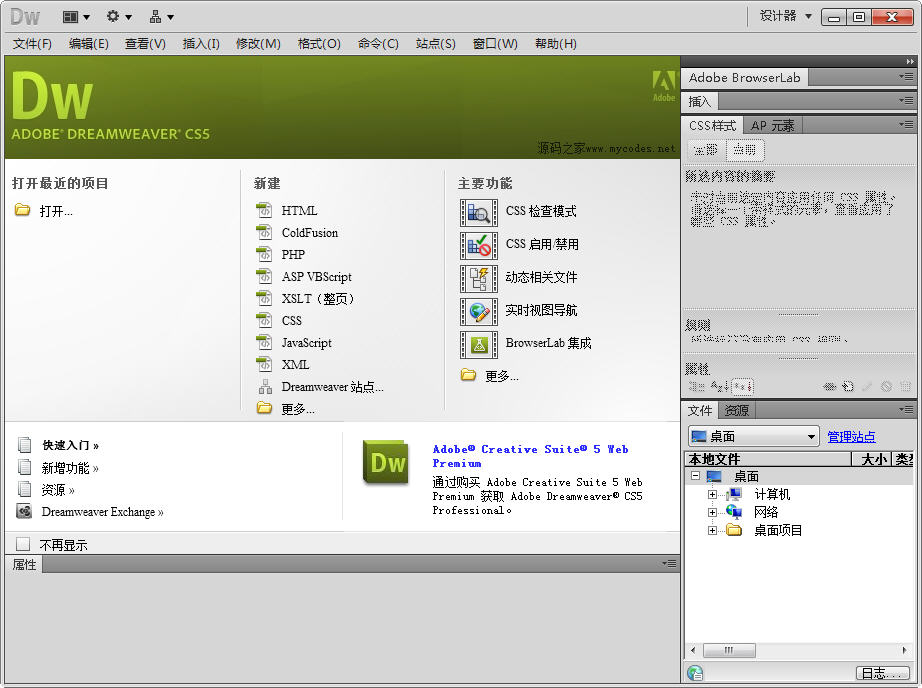Click the CSS 检查模式 feature icon
This screenshot has height=688, width=922.
tap(479, 212)
